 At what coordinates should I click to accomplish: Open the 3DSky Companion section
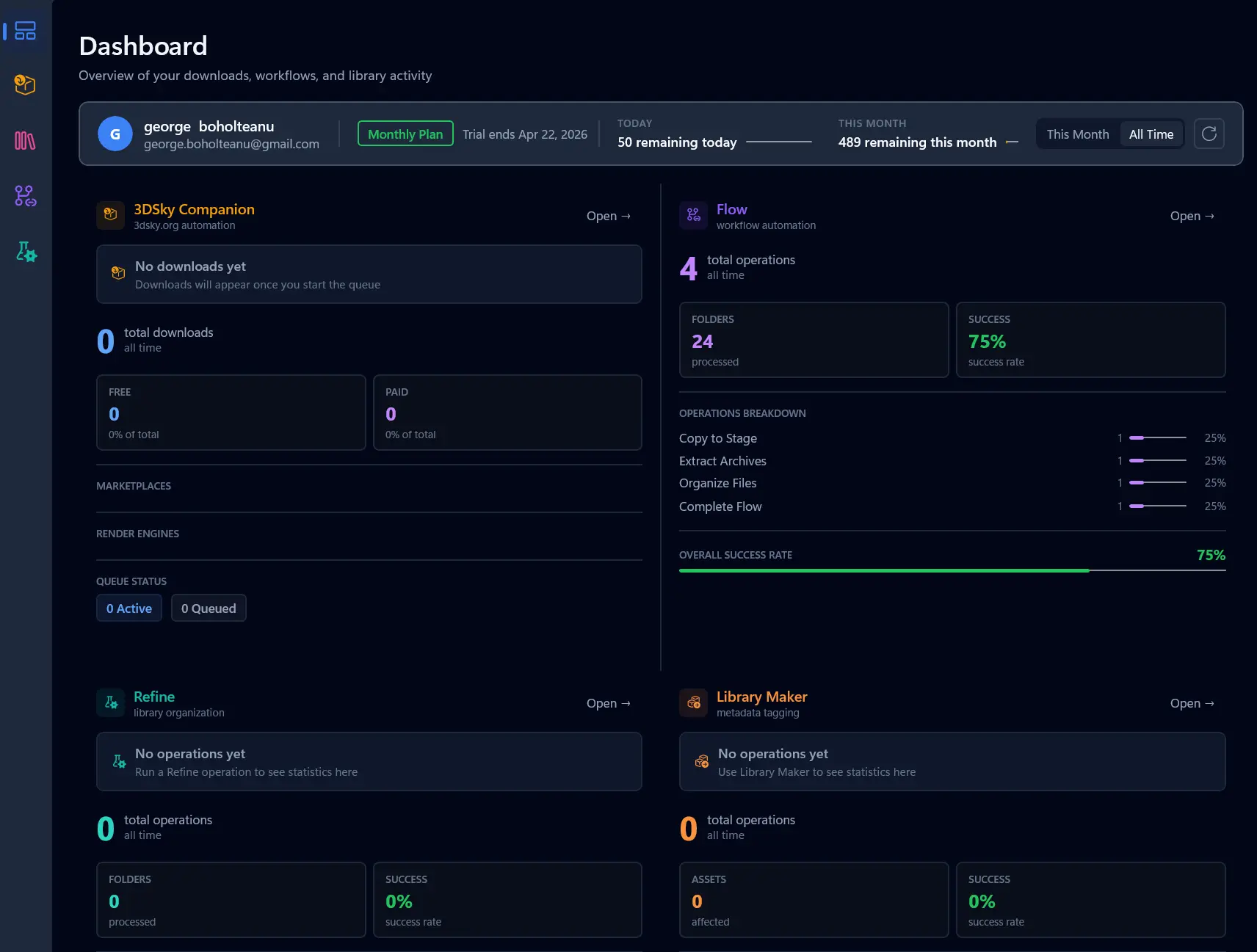[608, 216]
